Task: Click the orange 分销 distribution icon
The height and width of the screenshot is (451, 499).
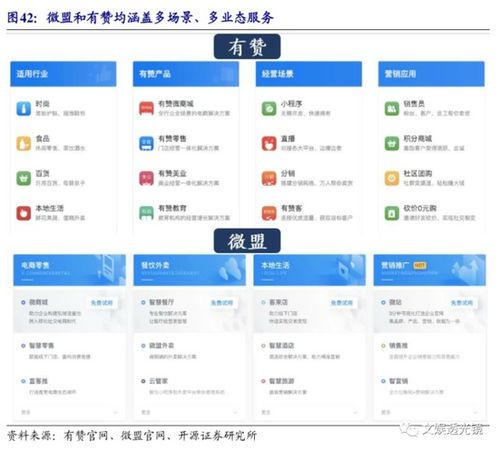Action: [269, 178]
